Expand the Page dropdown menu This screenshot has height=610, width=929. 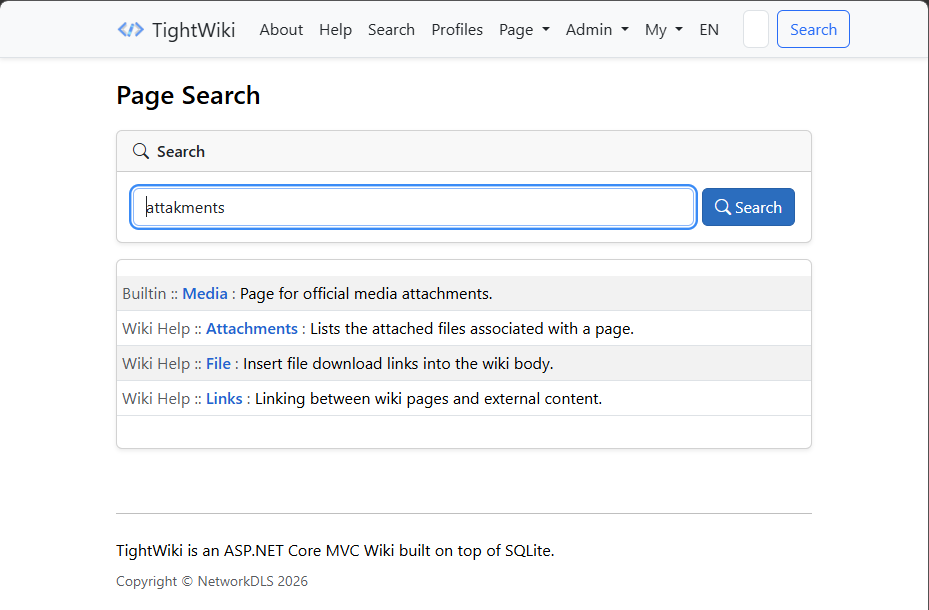[524, 30]
